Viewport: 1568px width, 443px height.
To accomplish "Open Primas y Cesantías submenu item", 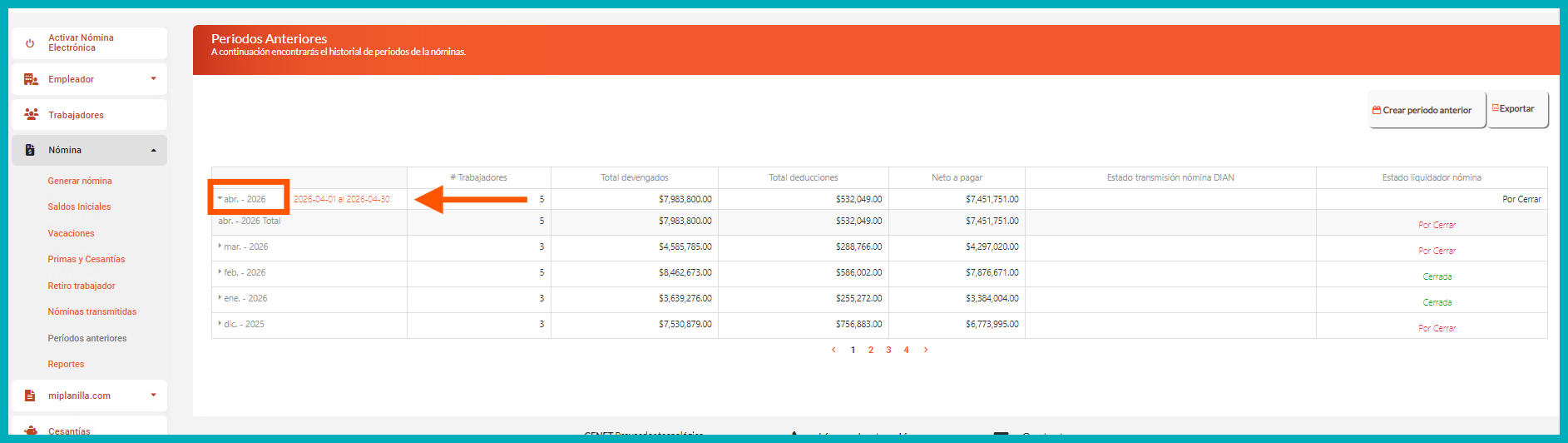I will 87,259.
